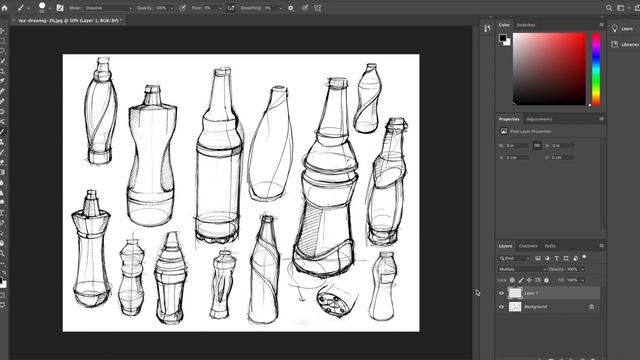Viewport: 640px width, 360px height.
Task: Open the layer filter Kind dropdown
Action: (x=514, y=258)
